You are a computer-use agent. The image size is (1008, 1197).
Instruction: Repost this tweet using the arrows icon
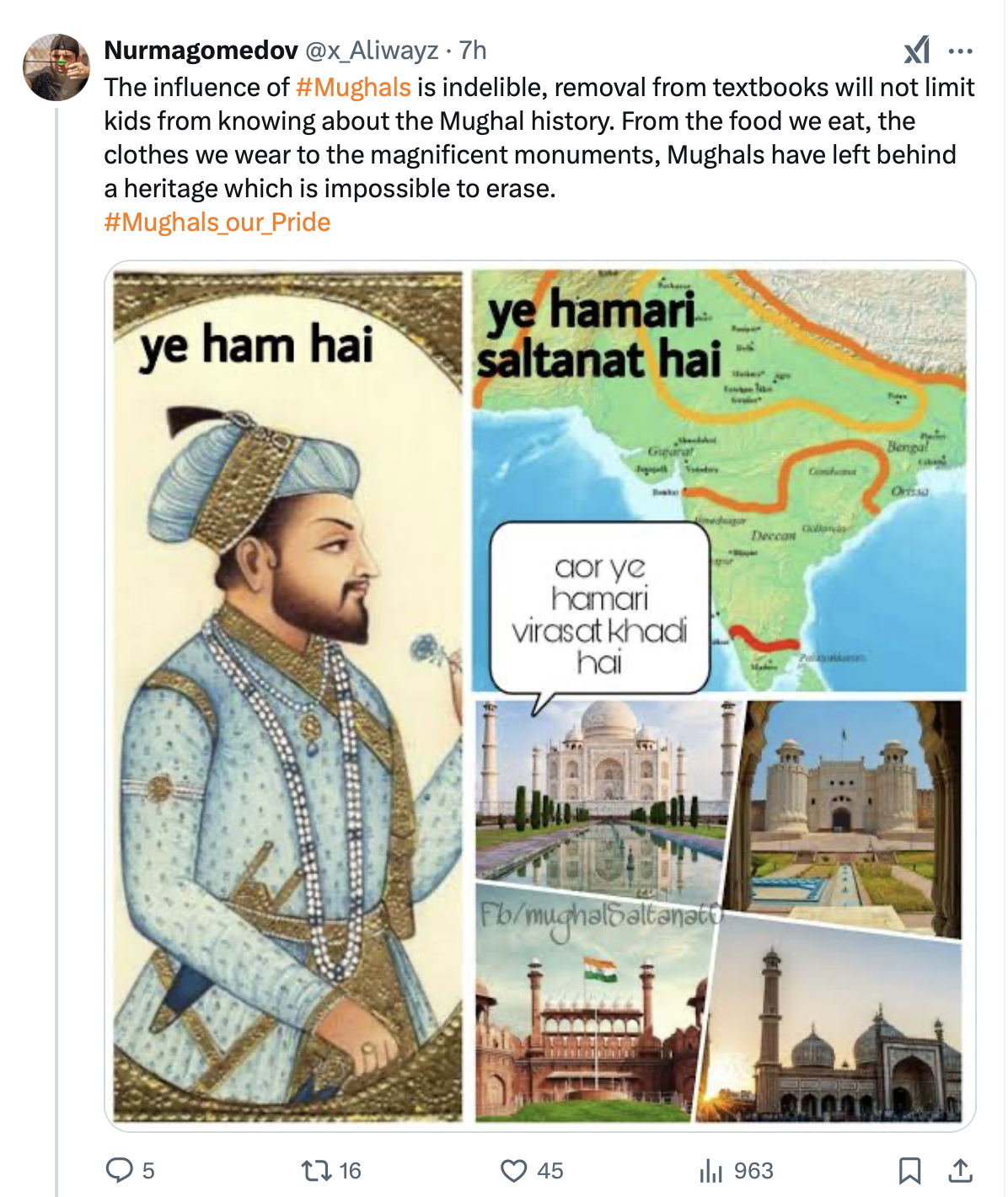tap(316, 1170)
